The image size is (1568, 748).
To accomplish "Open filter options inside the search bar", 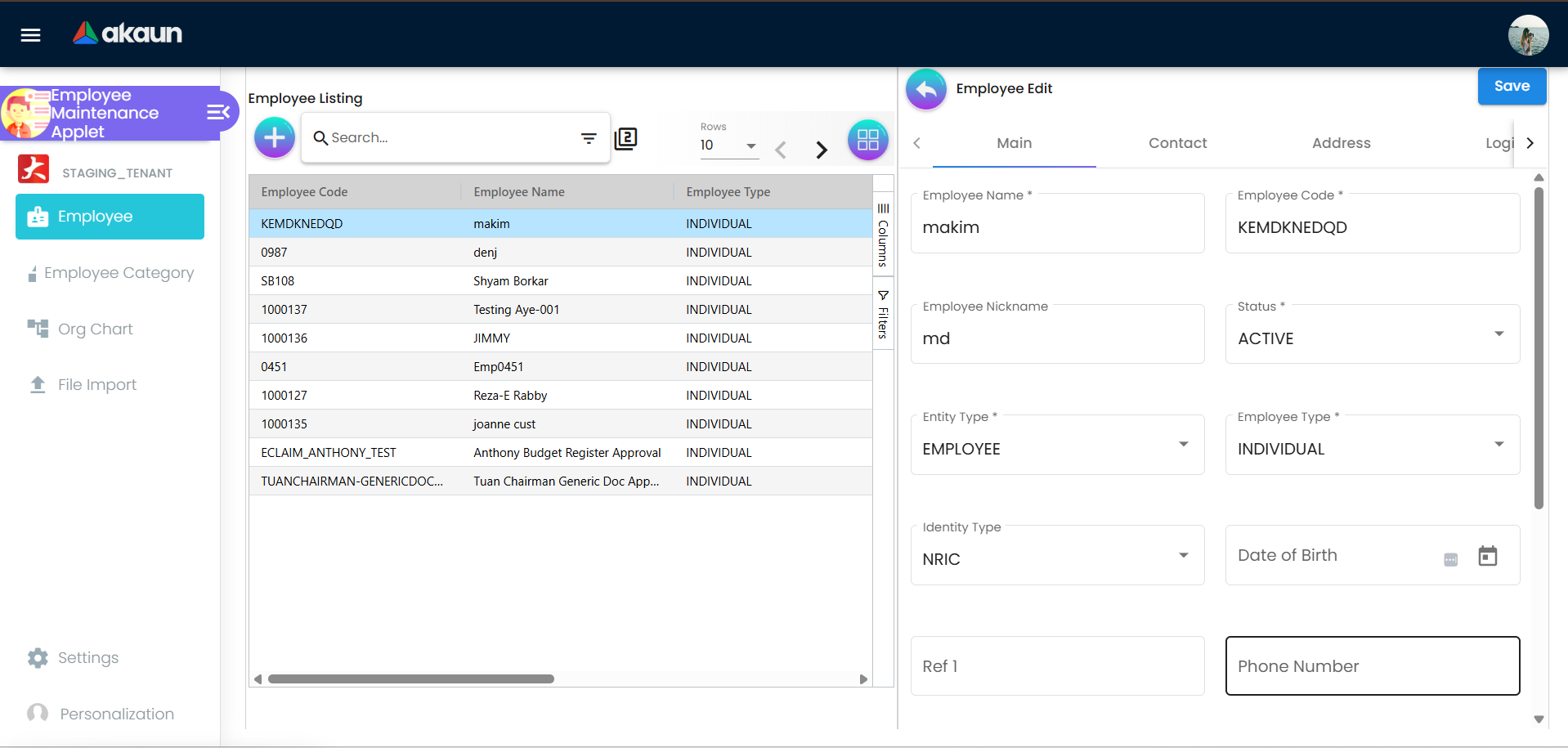I will click(x=589, y=138).
